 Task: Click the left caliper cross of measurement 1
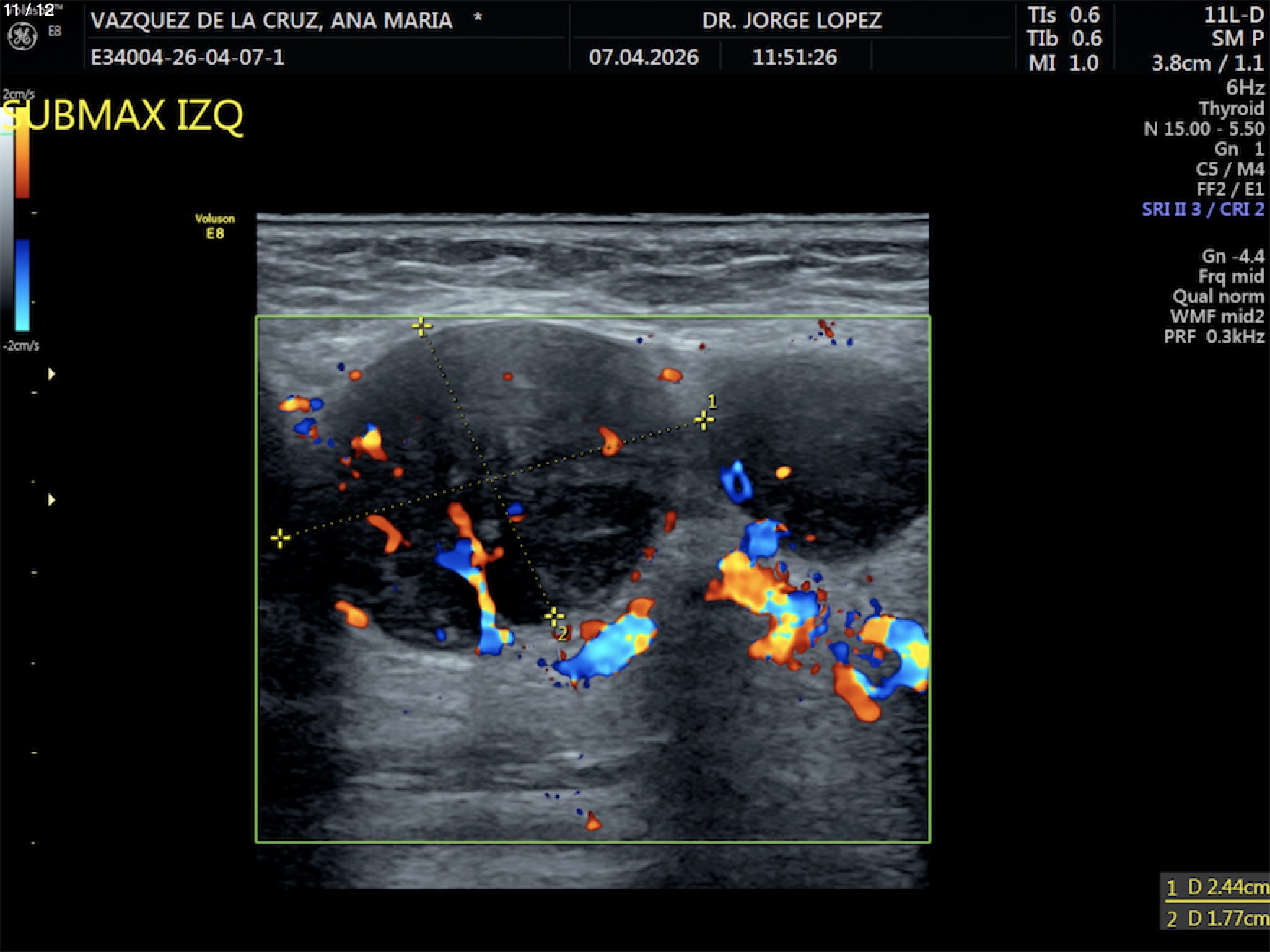click(x=280, y=538)
